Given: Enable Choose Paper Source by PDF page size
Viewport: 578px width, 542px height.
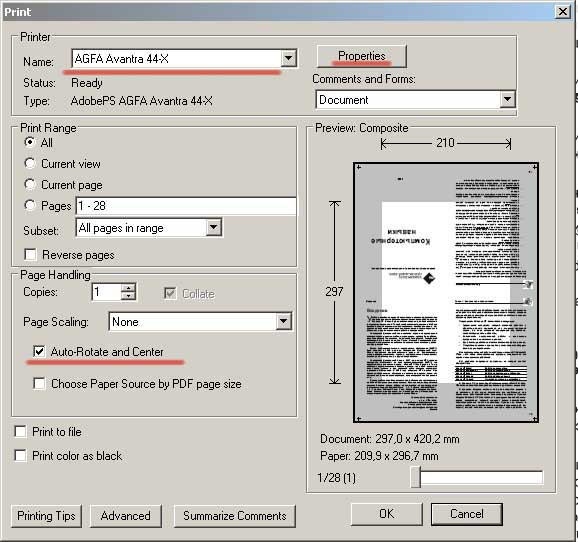Looking at the screenshot, I should (39, 383).
